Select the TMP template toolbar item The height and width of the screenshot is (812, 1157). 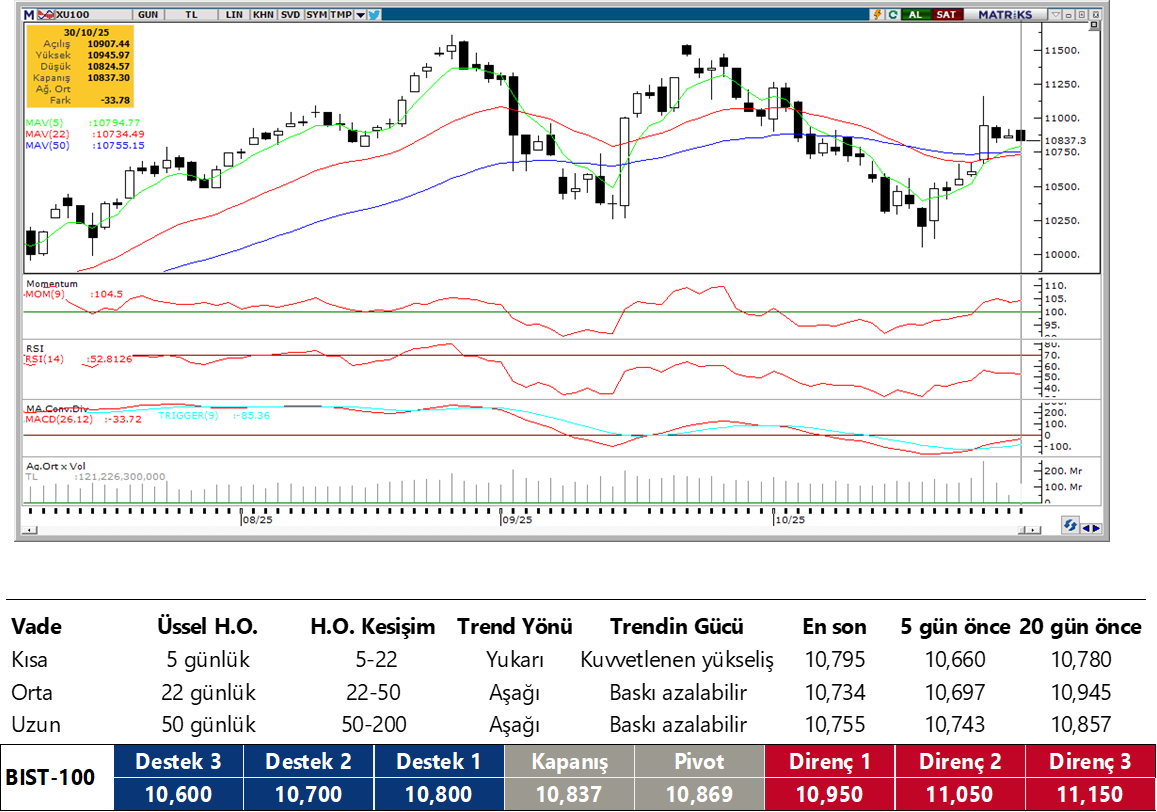pos(340,15)
